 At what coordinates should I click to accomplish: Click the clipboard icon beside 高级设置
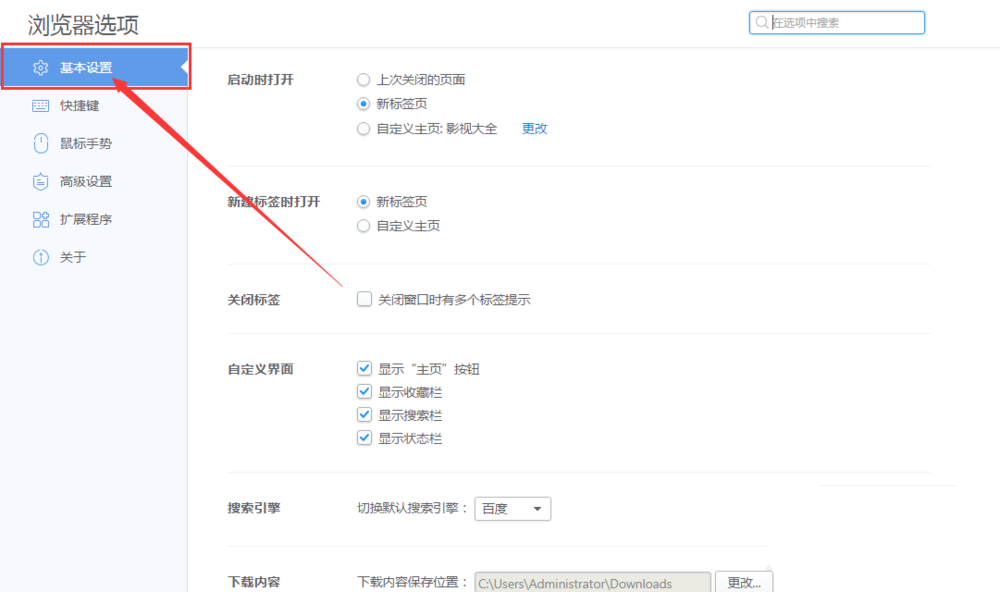pyautogui.click(x=40, y=181)
